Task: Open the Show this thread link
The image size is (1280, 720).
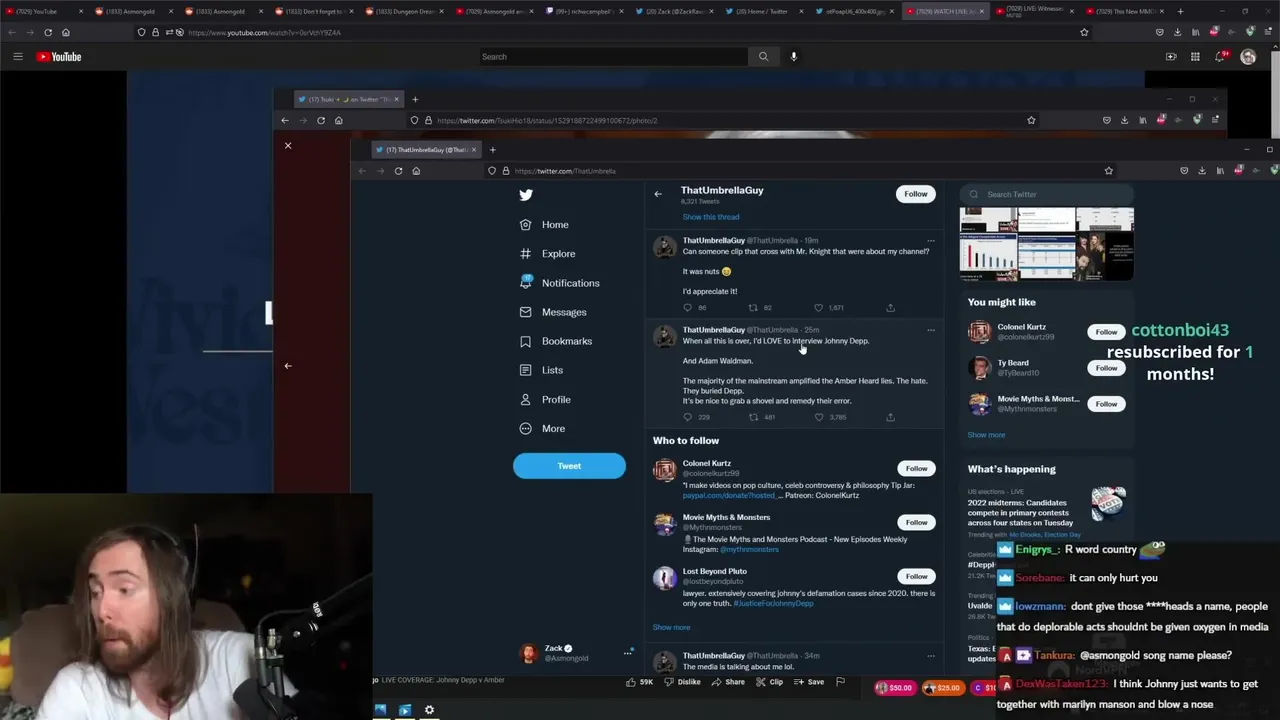Action: pos(711,217)
